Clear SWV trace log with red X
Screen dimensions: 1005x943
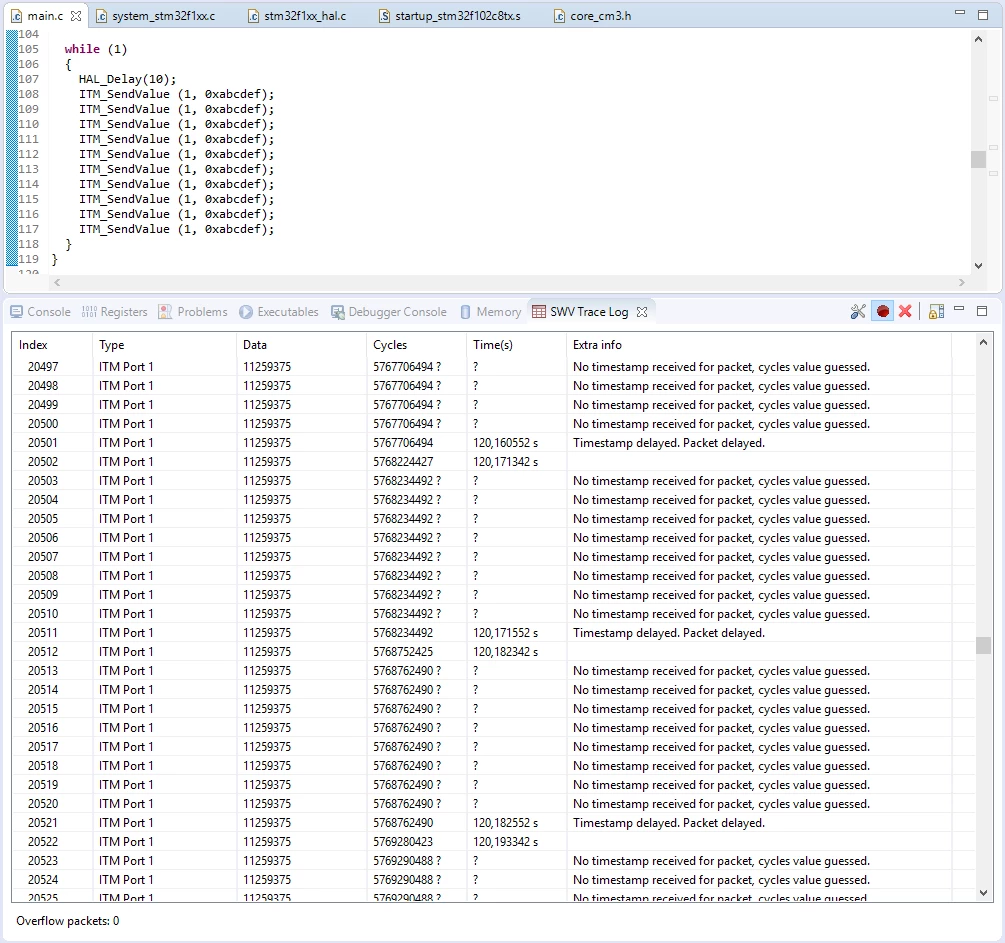click(905, 312)
